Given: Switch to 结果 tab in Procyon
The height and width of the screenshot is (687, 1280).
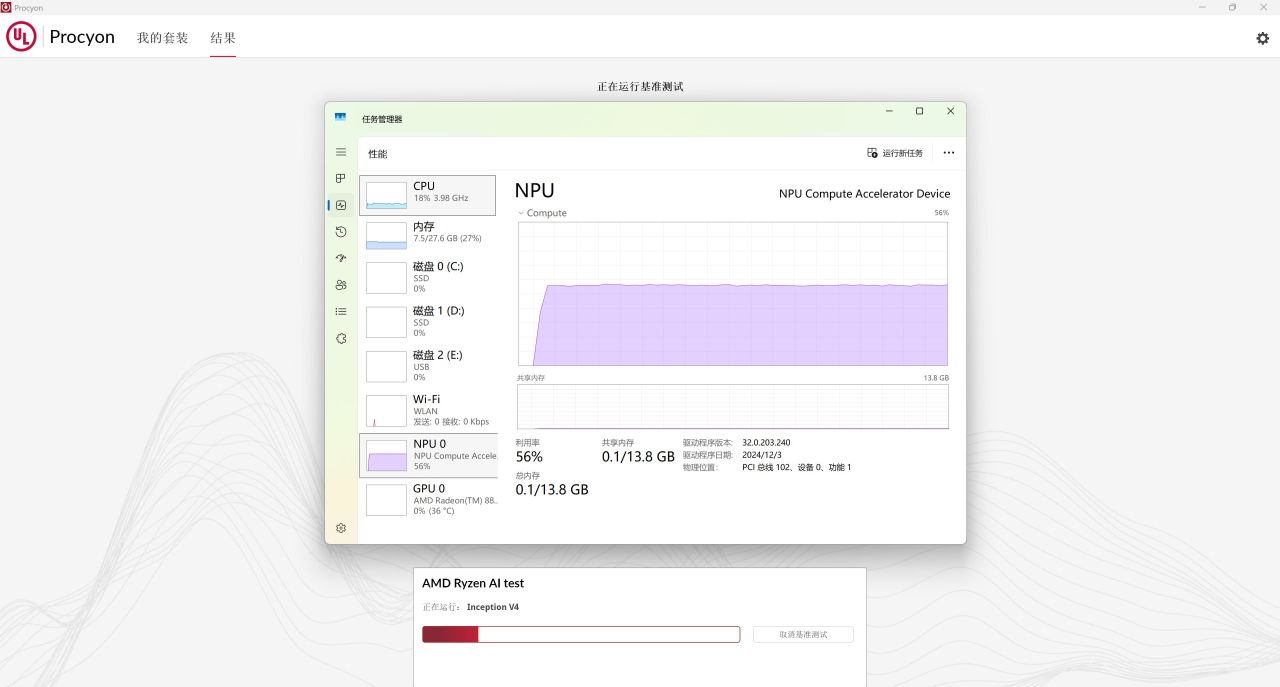Looking at the screenshot, I should [x=223, y=38].
